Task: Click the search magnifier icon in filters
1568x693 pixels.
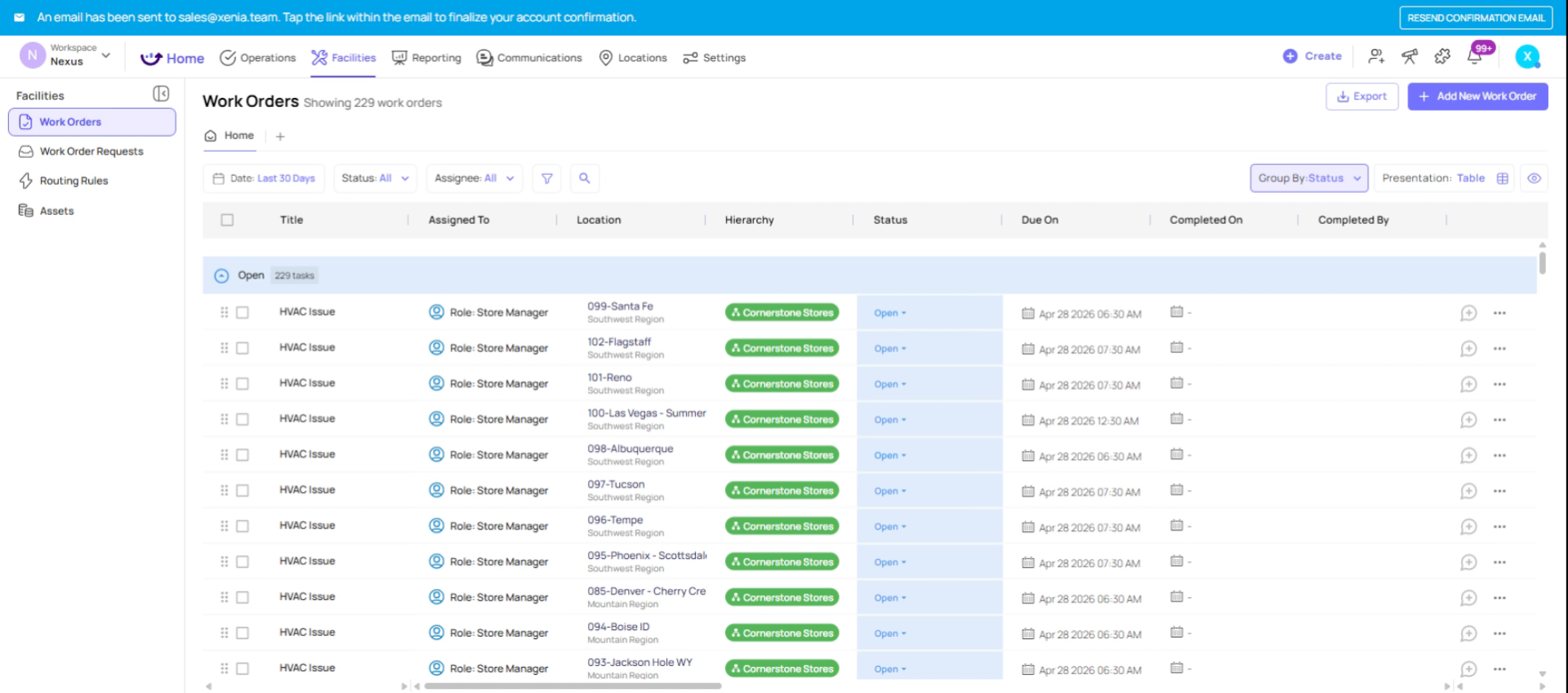Action: [585, 178]
